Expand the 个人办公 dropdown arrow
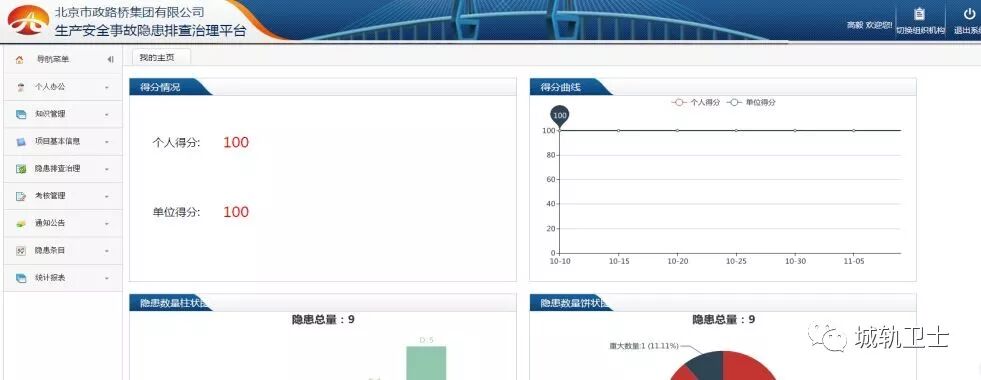This screenshot has height=380, width=981. 107,88
